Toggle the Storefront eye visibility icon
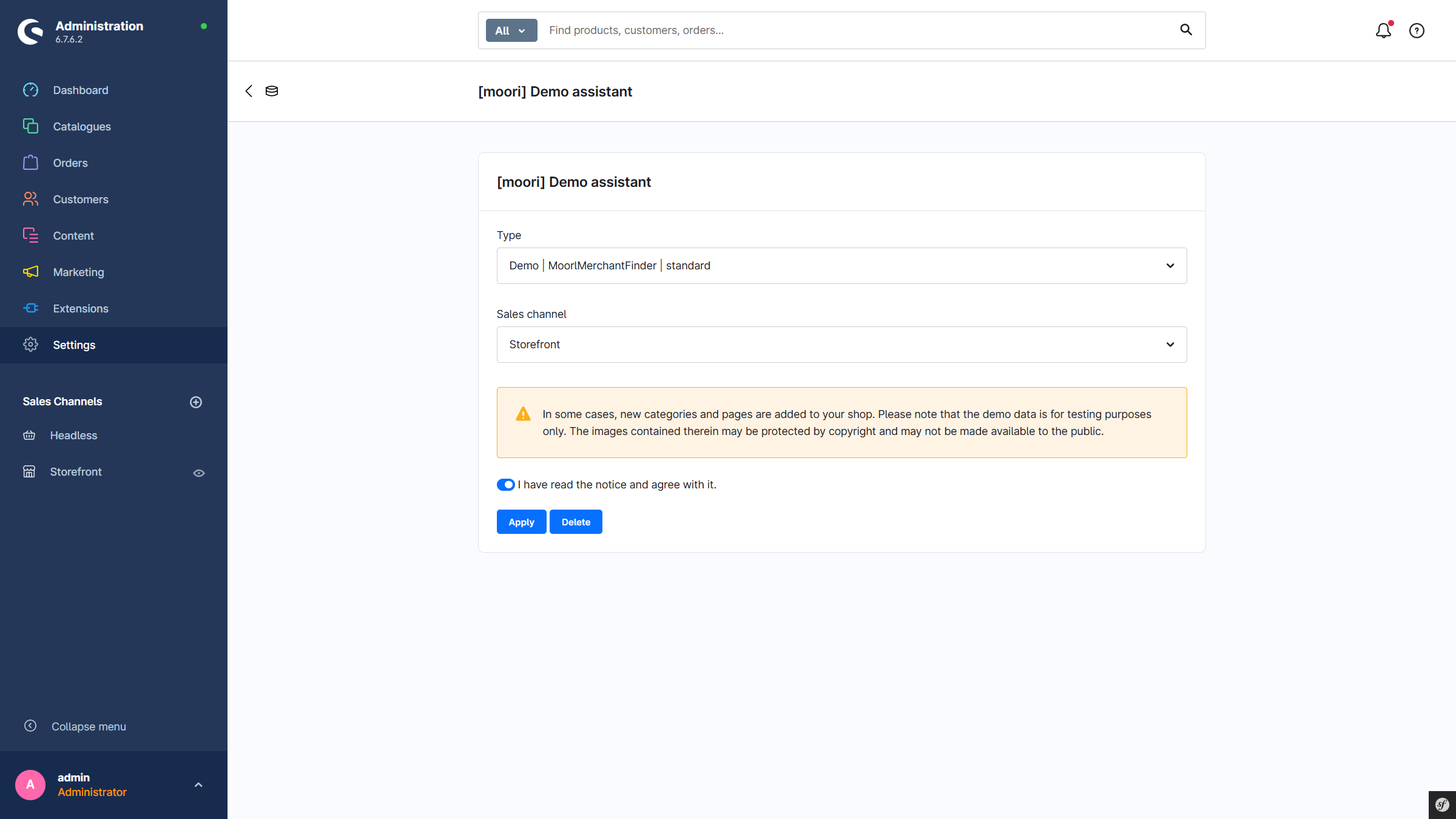The width and height of the screenshot is (1456, 819). click(199, 473)
